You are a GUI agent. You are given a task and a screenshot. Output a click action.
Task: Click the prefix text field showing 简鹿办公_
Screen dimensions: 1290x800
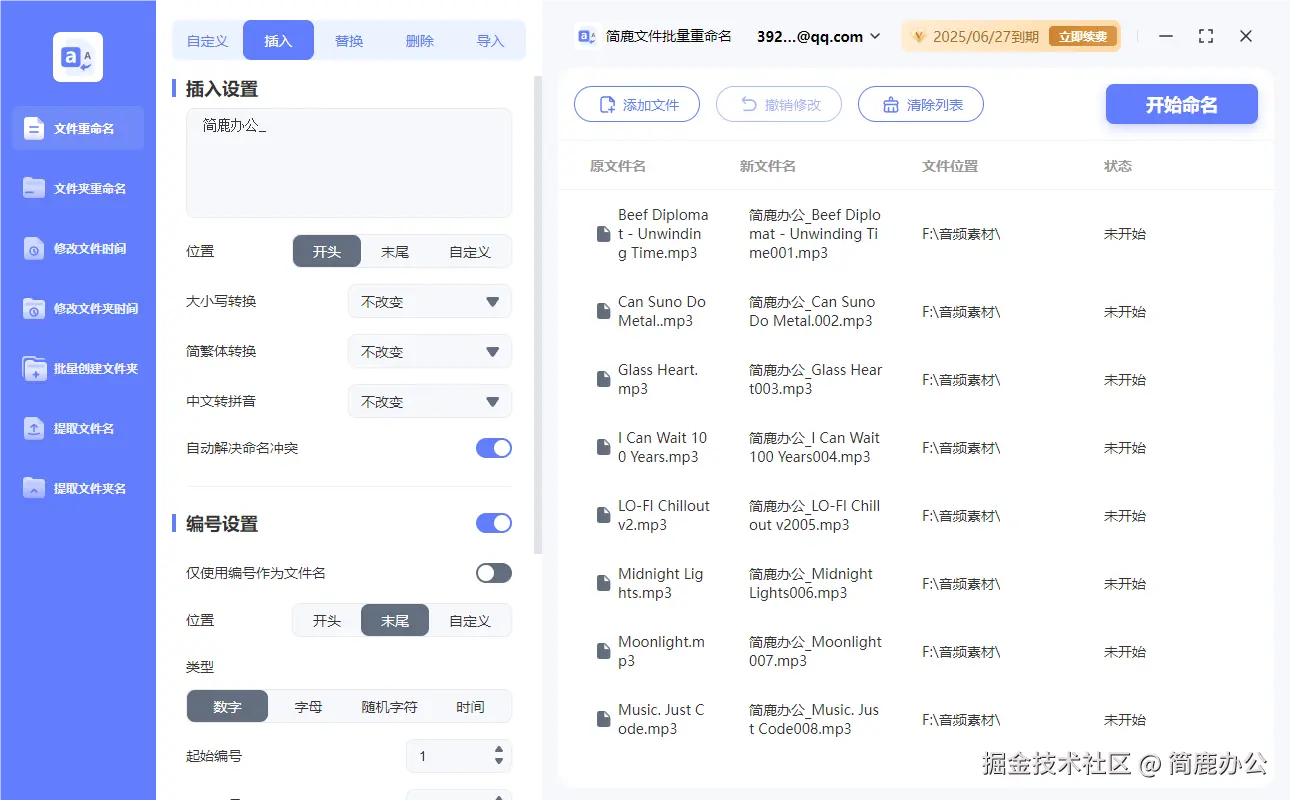348,162
